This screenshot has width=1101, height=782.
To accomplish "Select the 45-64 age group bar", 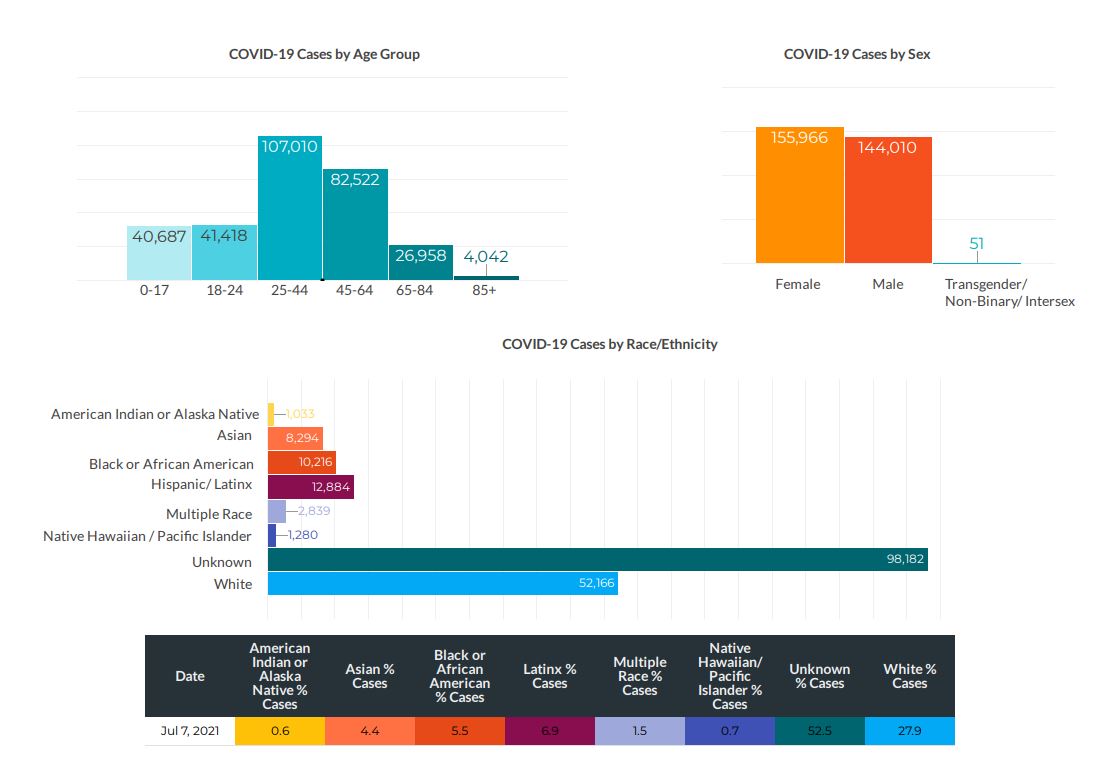I will coord(355,225).
